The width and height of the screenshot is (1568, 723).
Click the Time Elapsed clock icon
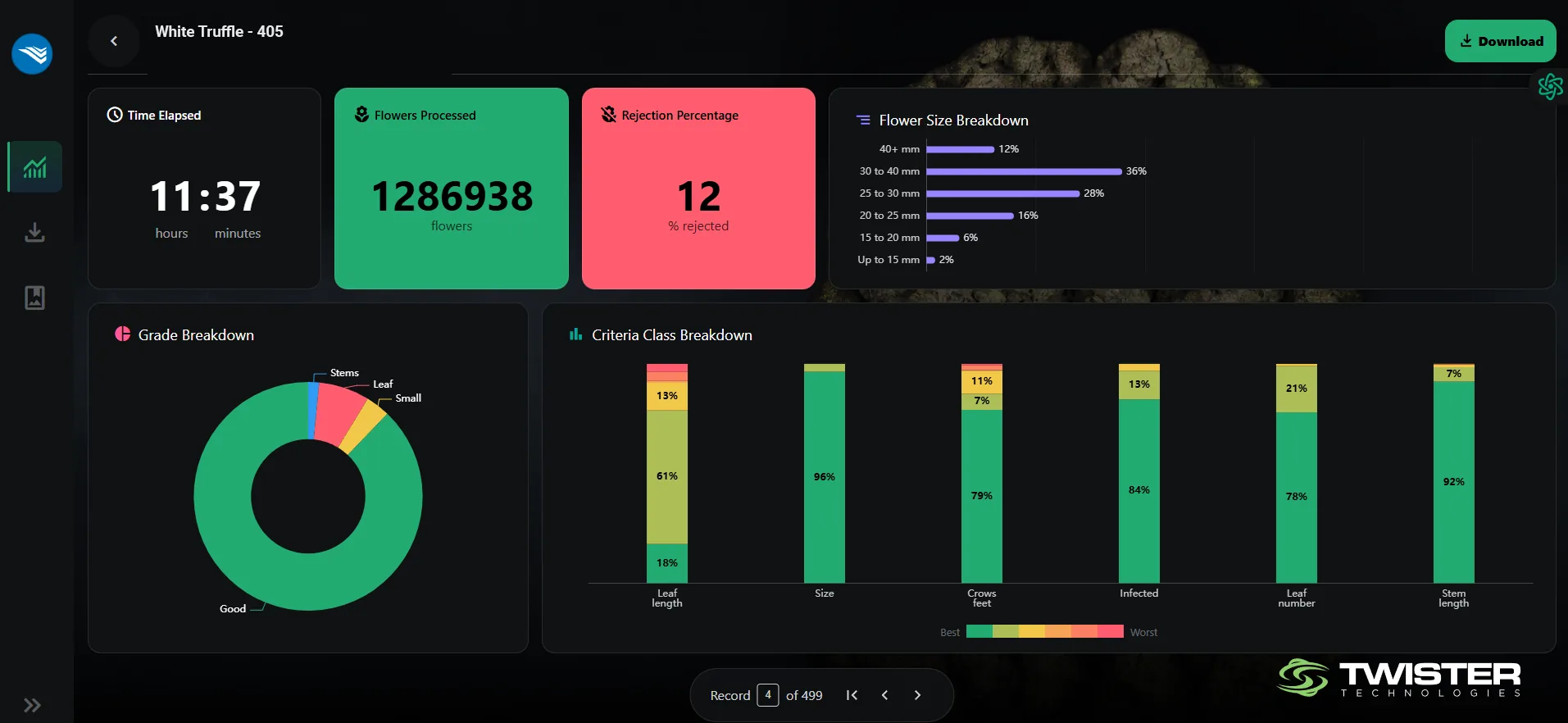point(115,115)
